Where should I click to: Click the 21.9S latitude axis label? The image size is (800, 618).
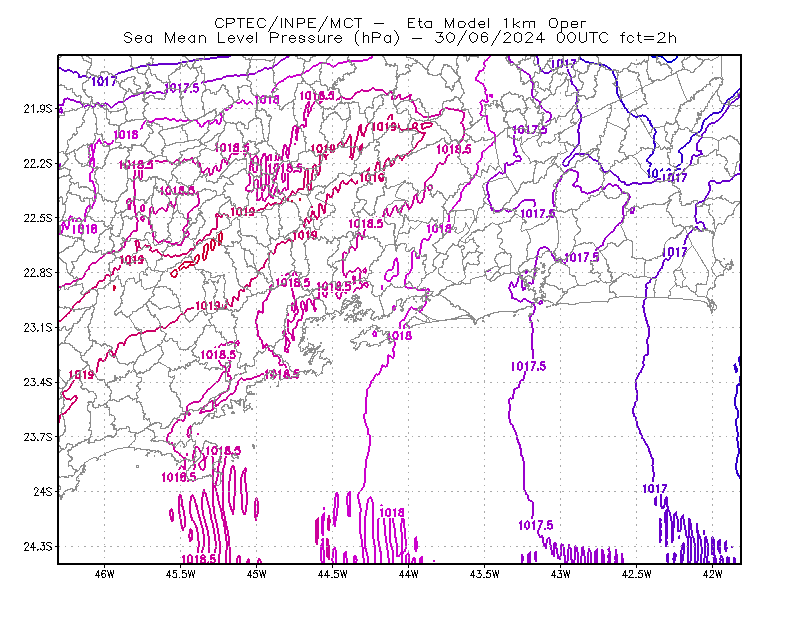coord(38,109)
